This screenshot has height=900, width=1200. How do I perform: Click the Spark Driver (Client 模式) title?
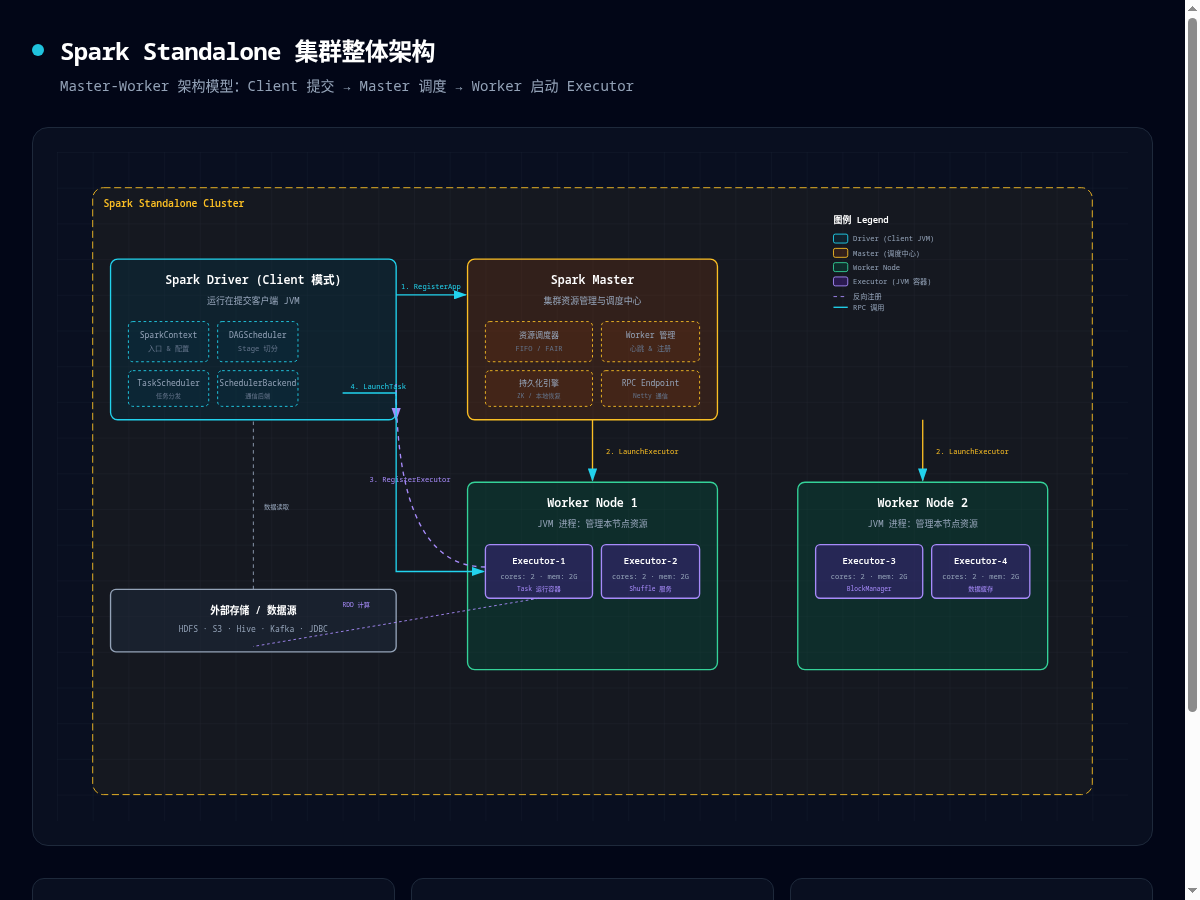253,280
